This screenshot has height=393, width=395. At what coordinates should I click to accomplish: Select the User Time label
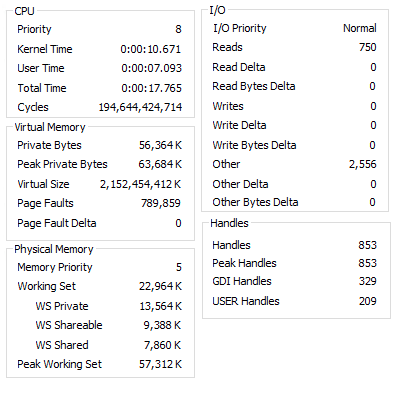pos(41,68)
